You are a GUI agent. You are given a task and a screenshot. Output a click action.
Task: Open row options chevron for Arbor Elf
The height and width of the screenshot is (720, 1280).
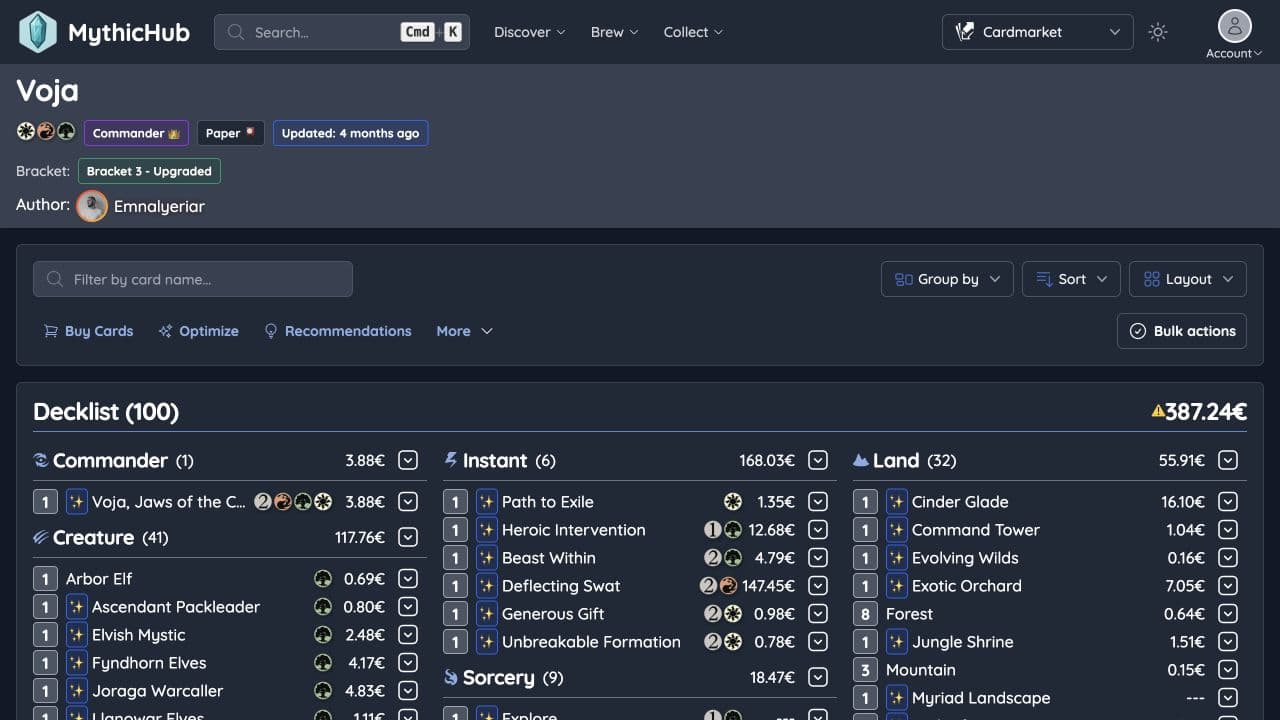tap(408, 579)
